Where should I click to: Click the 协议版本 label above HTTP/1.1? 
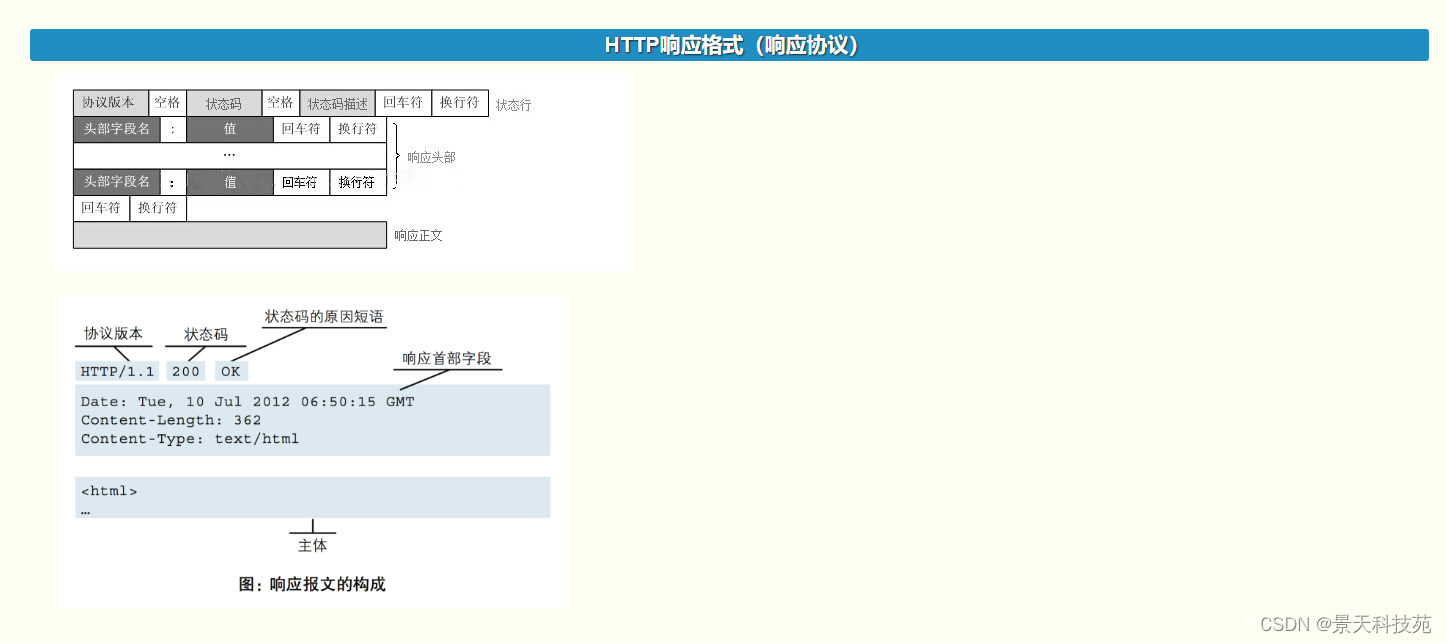tap(113, 334)
